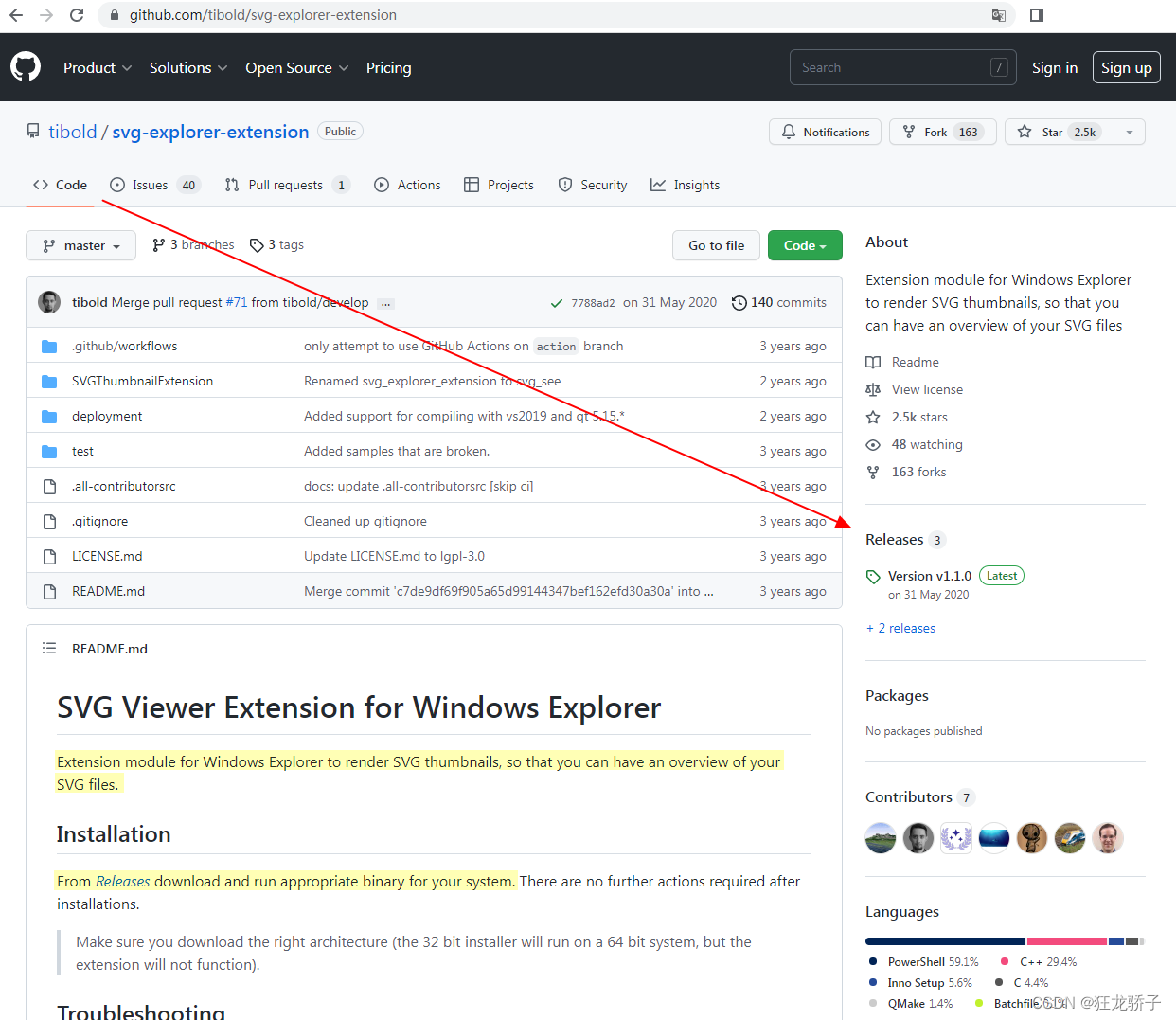1176x1020 pixels.
Task: Fork the repository via Fork button
Action: (x=942, y=132)
